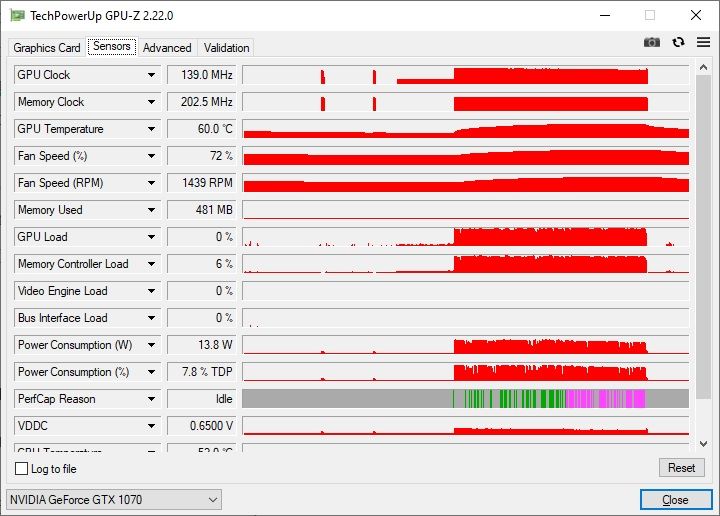Click the scrollbar down arrow
Viewport: 720px width, 516px height.
(703, 443)
